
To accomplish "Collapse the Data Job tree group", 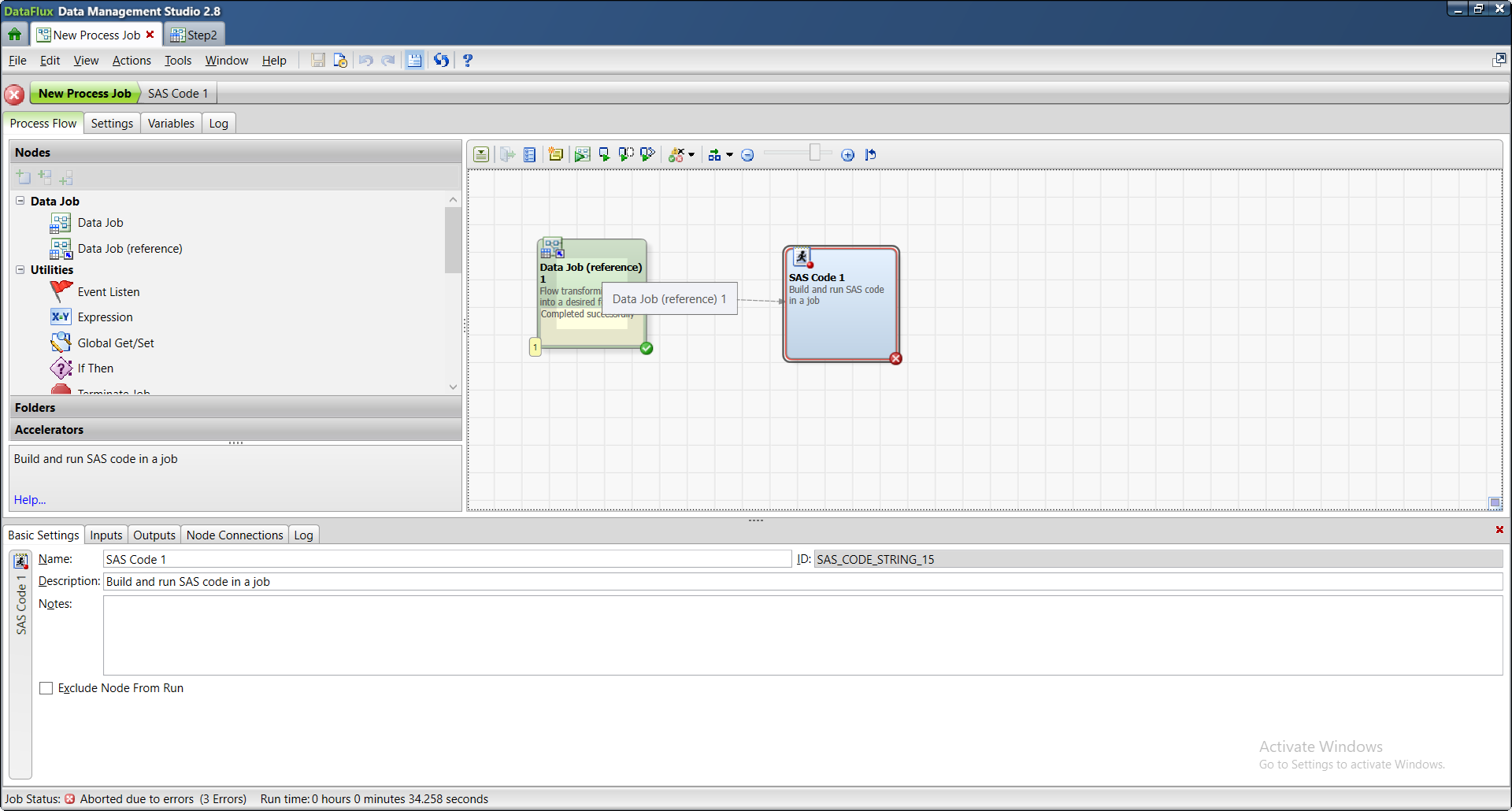I will [20, 201].
